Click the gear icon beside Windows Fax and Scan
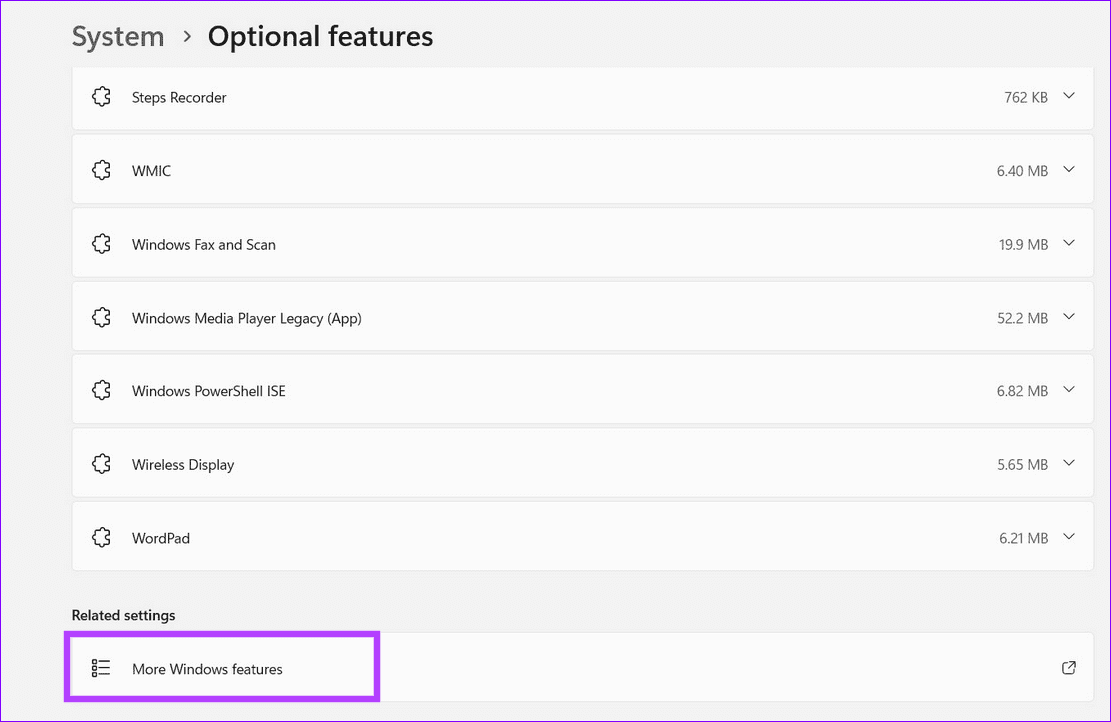The height and width of the screenshot is (722, 1111). coord(101,243)
